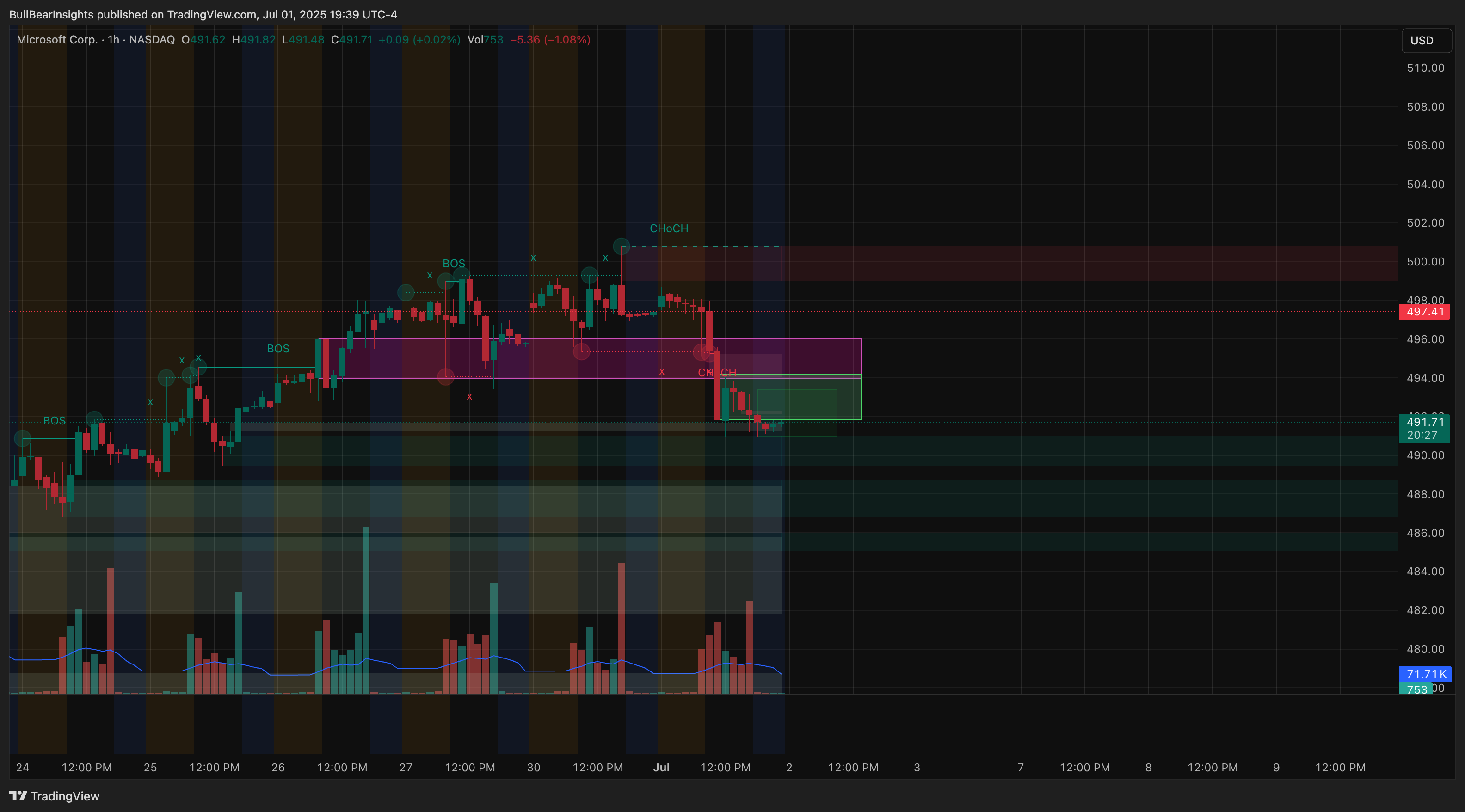
Task: Click the 500.00 price axis label
Action: pyautogui.click(x=1425, y=262)
